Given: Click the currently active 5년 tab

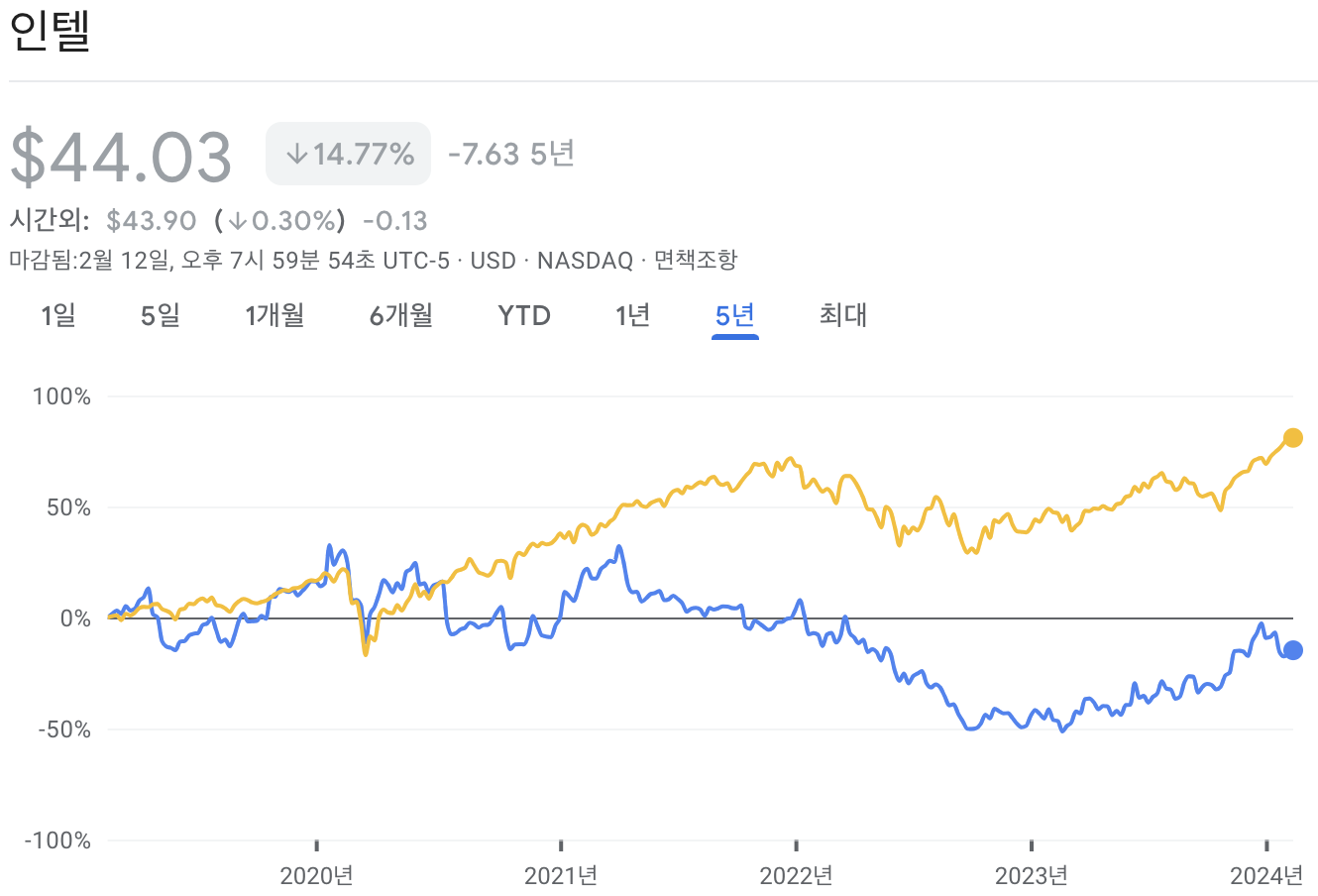Looking at the screenshot, I should click(733, 315).
